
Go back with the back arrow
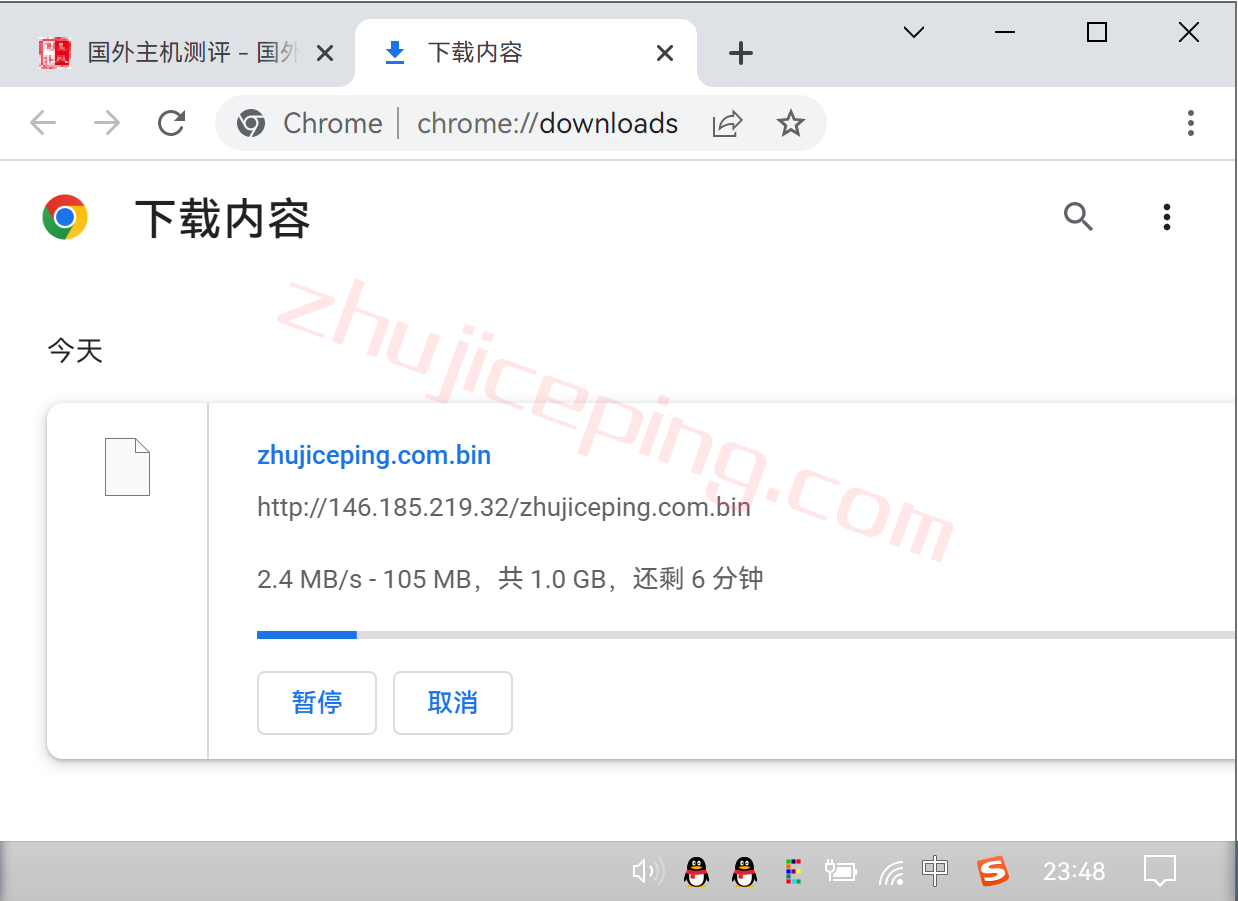coord(43,123)
